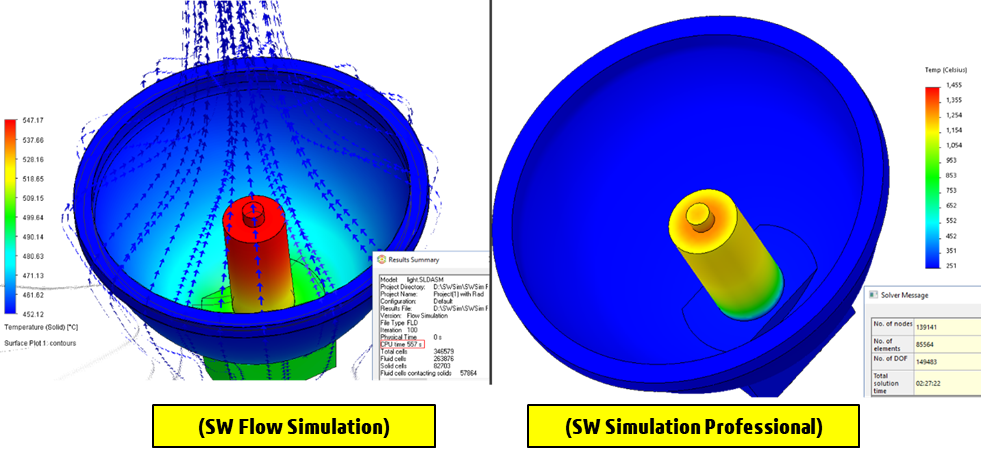Select the Configuration Default row
981x452 pixels.
(x=417, y=301)
